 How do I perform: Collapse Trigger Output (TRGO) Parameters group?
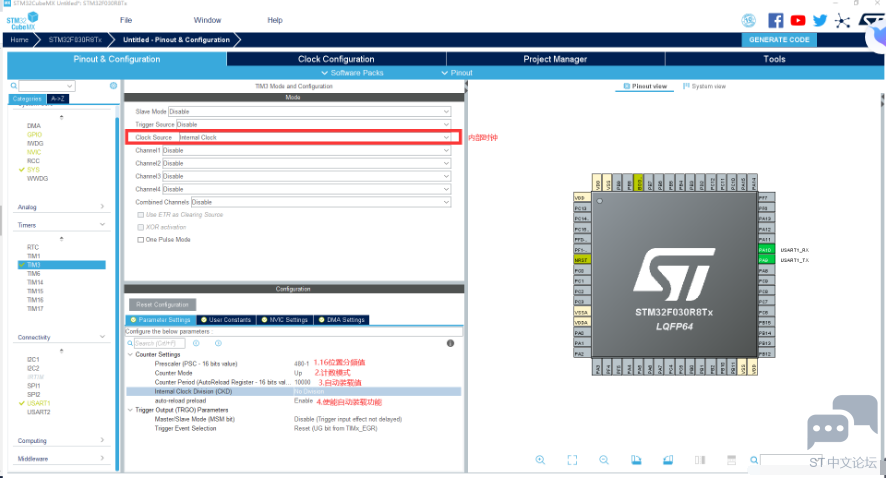pos(130,410)
